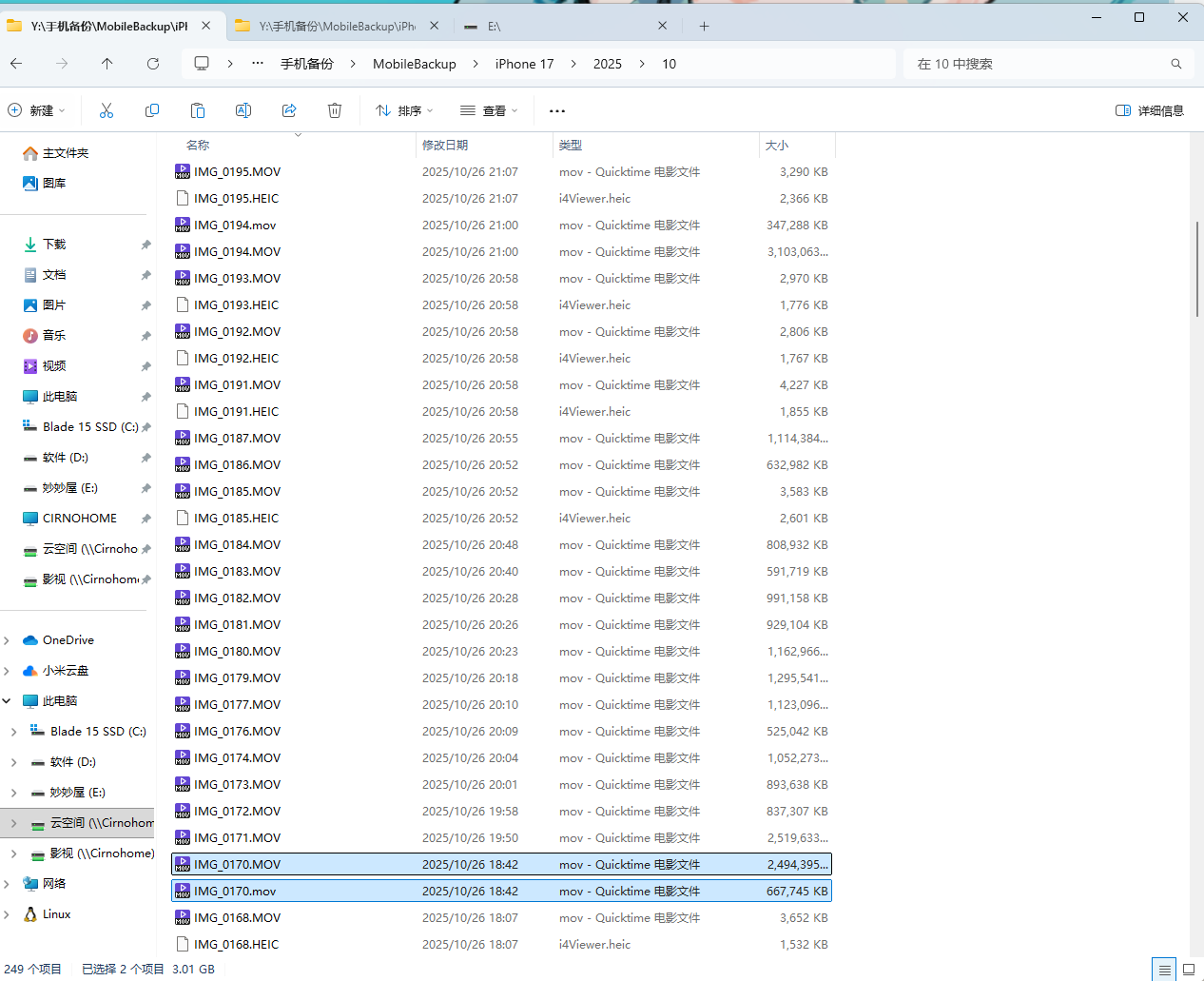This screenshot has width=1204, height=981.
Task: Click the Rename icon in toolbar
Action: click(243, 110)
